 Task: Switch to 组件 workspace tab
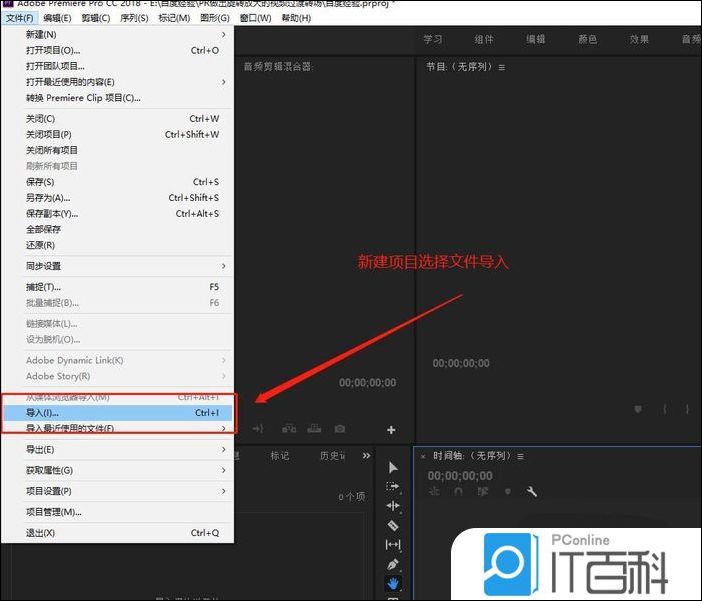484,39
